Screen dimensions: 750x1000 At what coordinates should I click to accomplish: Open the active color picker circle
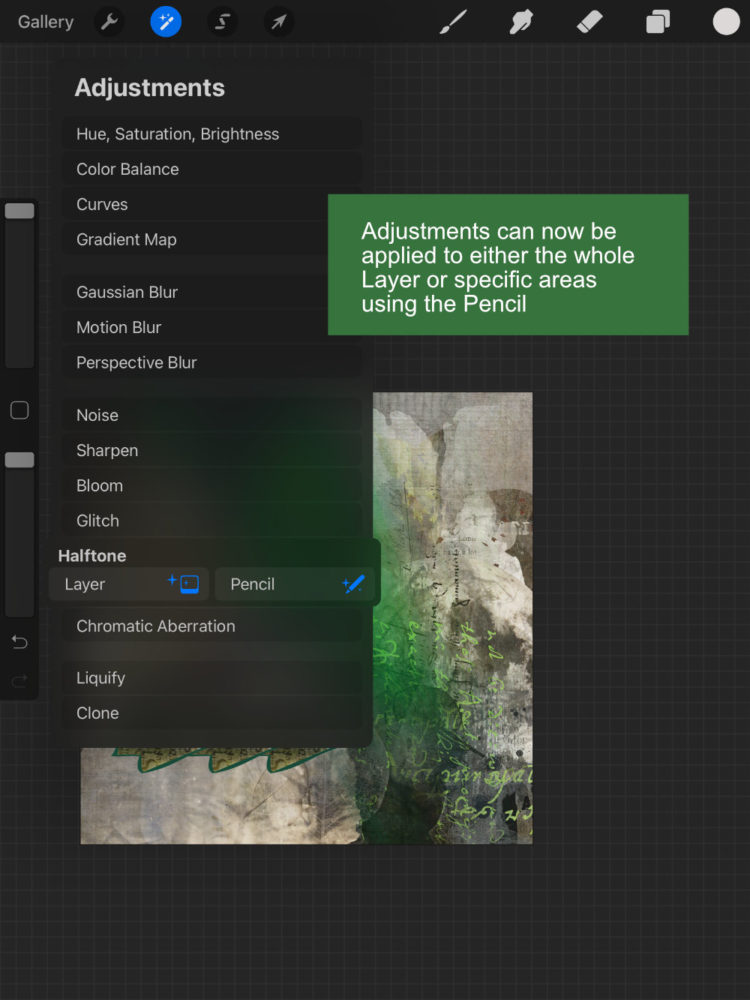(x=726, y=21)
